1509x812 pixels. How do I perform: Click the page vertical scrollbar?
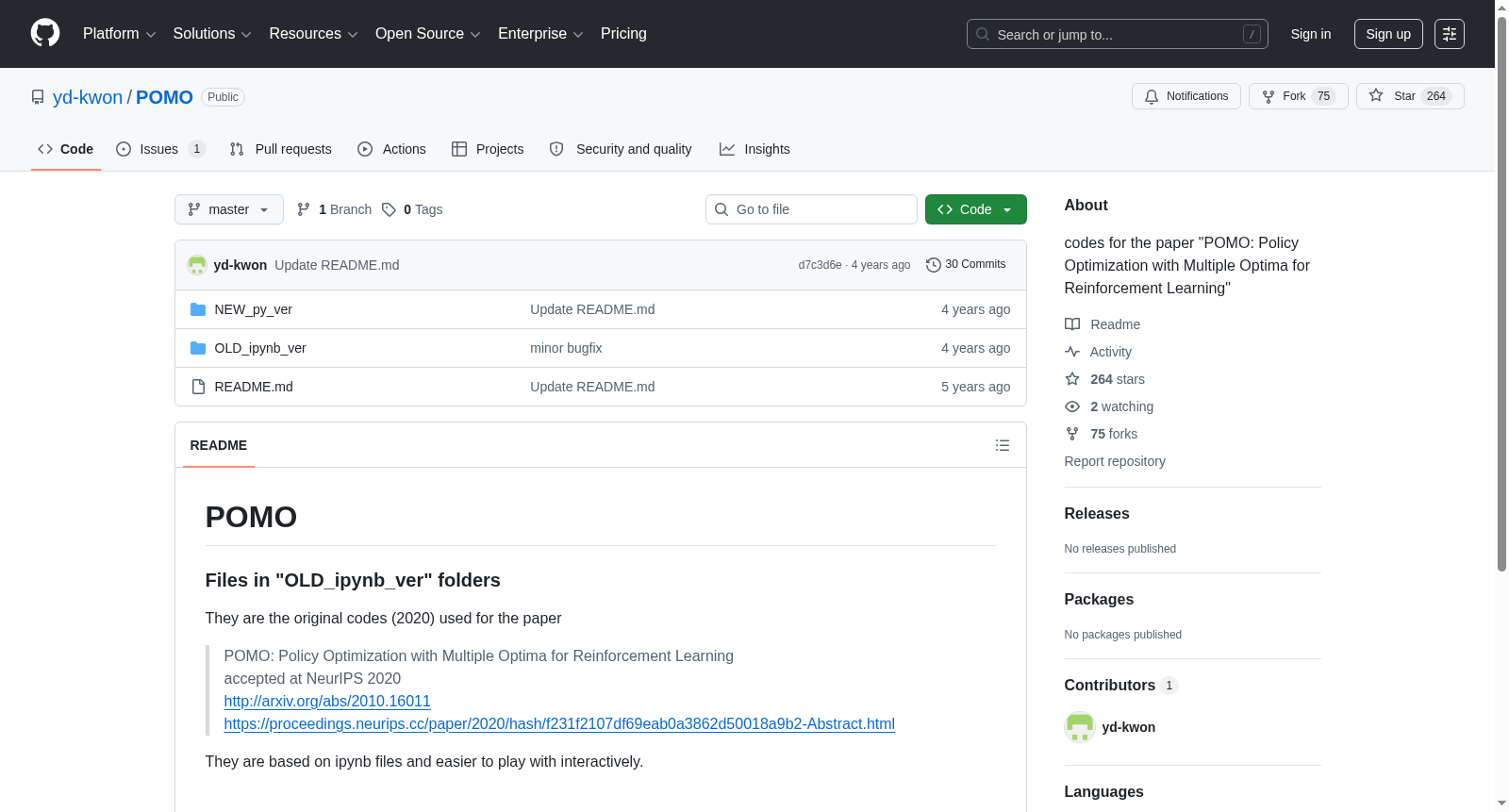pyautogui.click(x=1501, y=292)
